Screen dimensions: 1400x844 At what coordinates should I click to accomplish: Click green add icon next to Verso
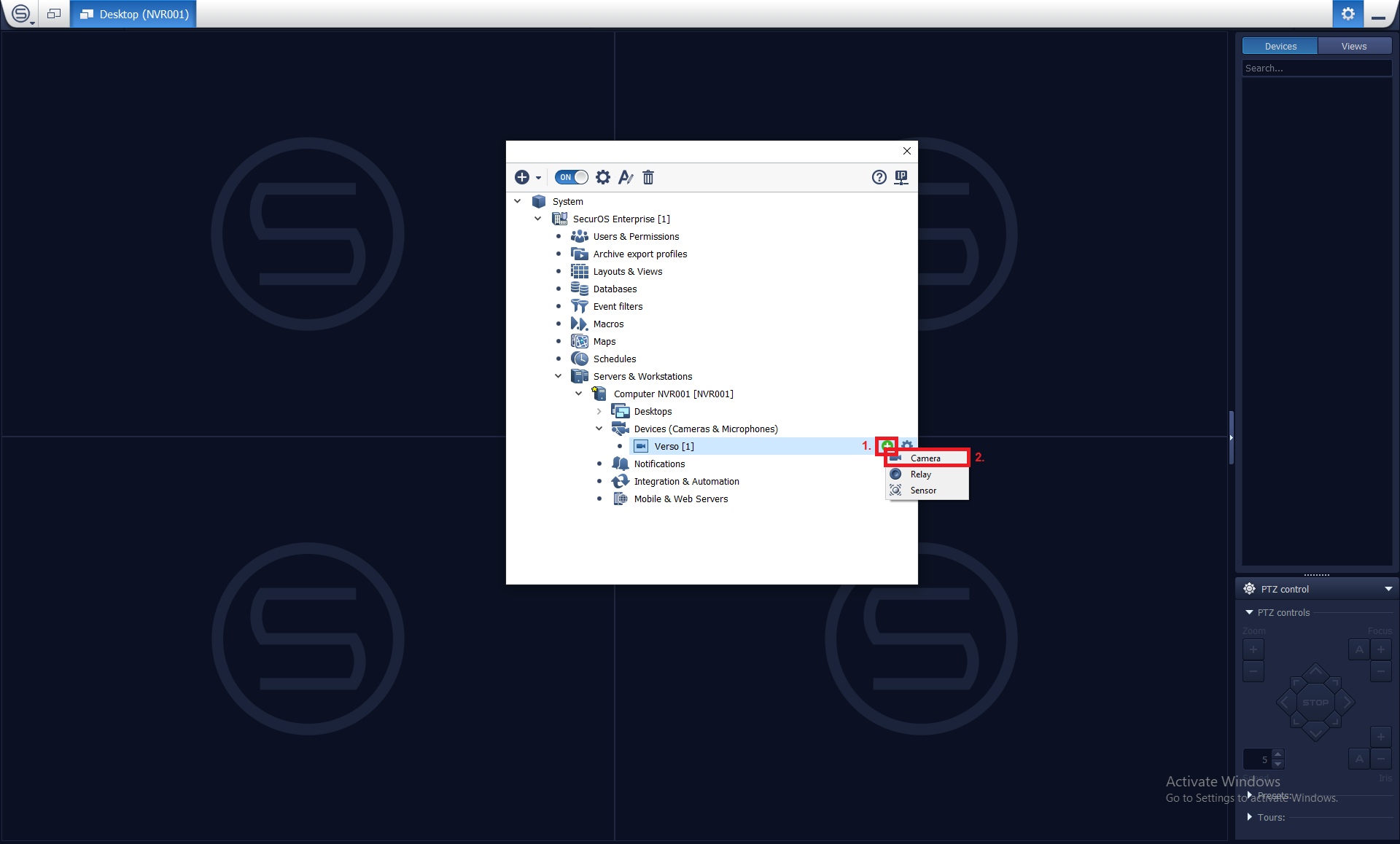(887, 445)
